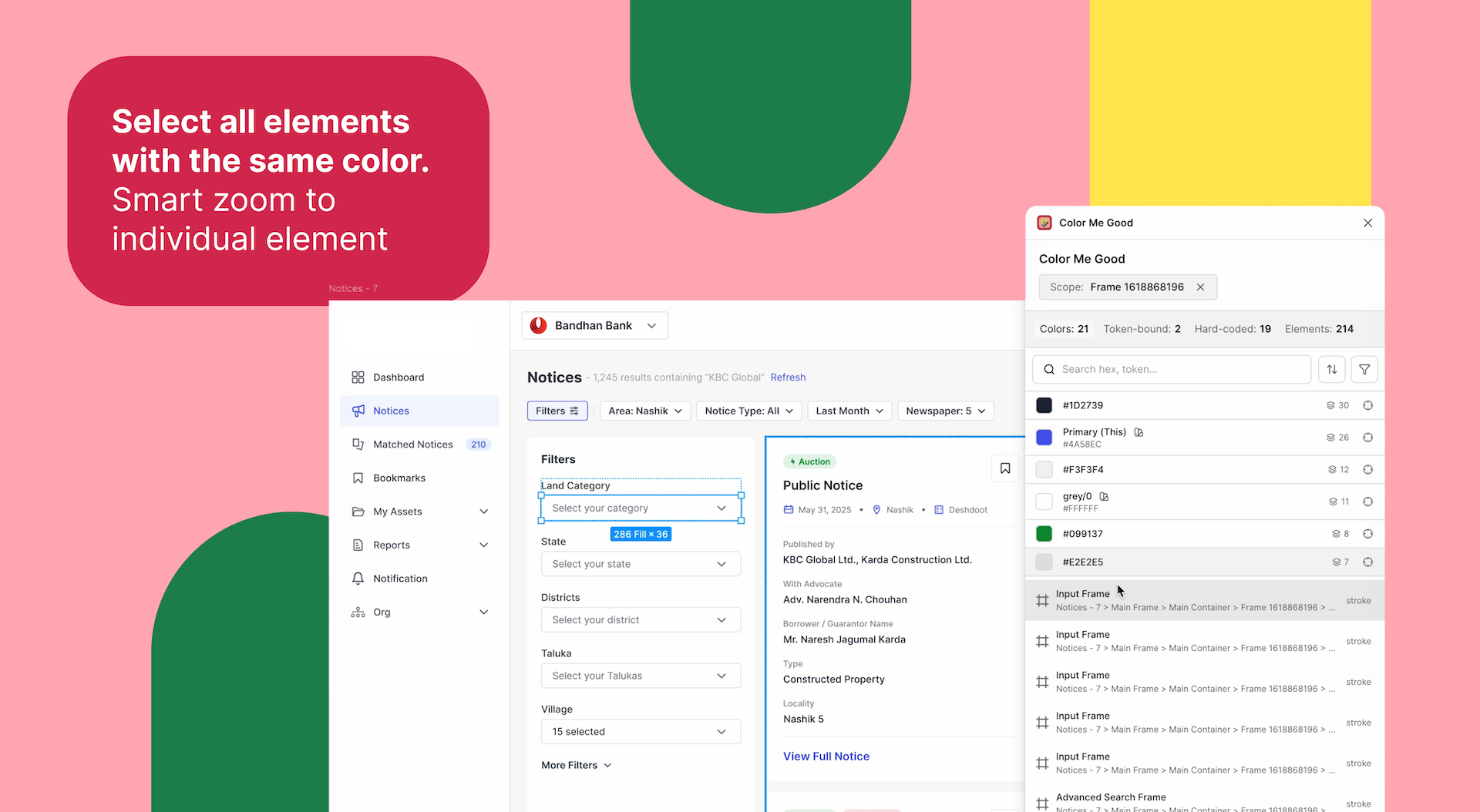Click target icon for #099137 row
Screen dimensions: 1480x812
[1367, 534]
